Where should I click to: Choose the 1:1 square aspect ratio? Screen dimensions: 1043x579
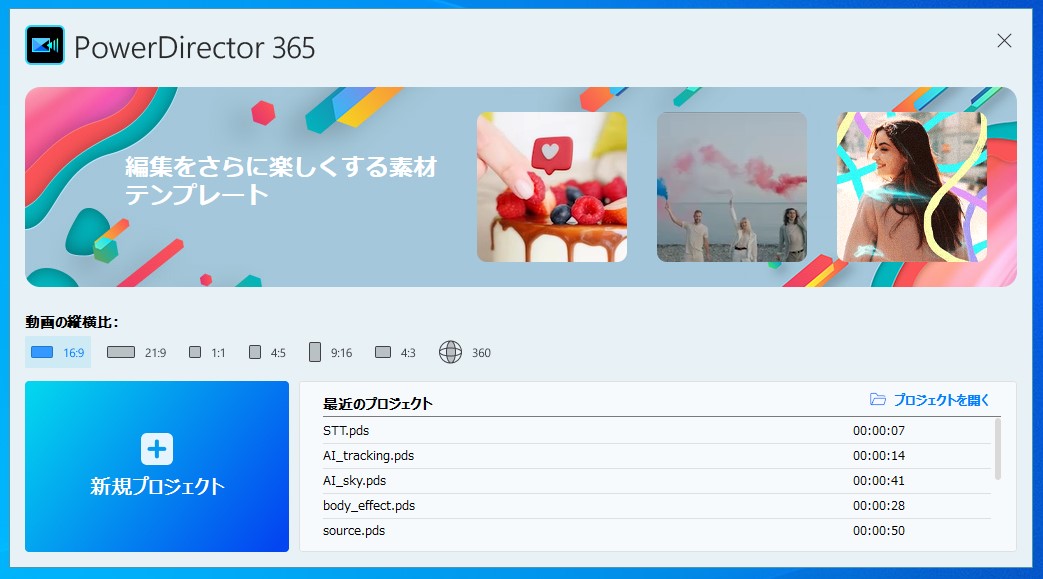point(207,353)
